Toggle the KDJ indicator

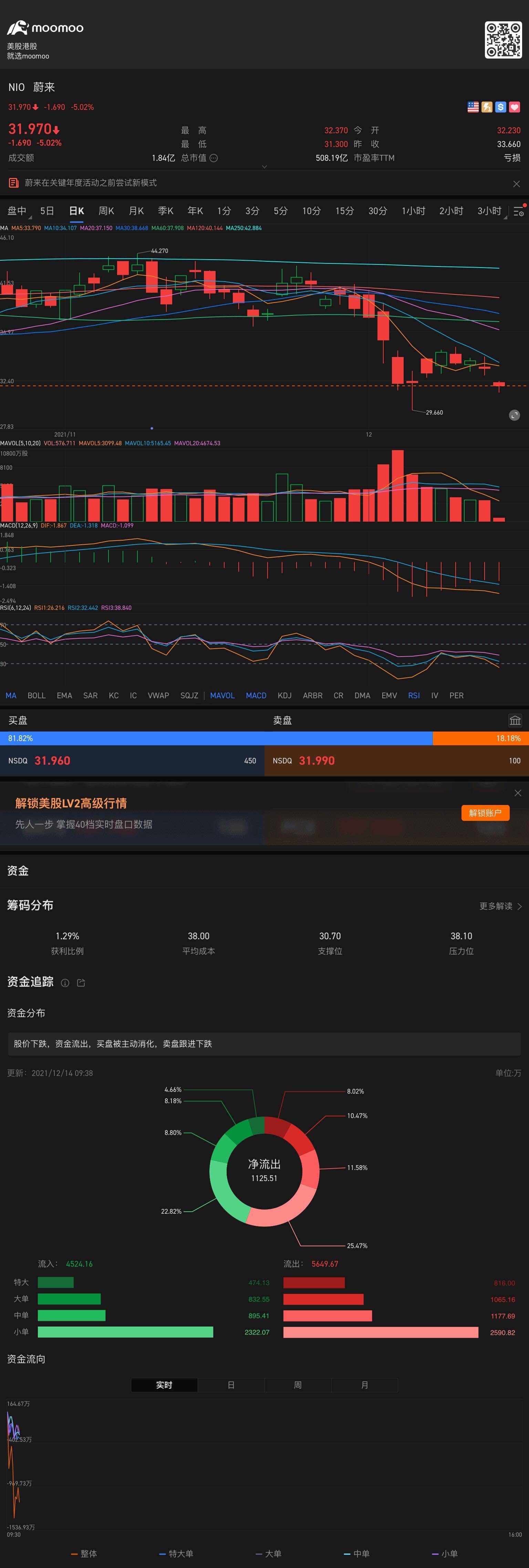coord(284,695)
